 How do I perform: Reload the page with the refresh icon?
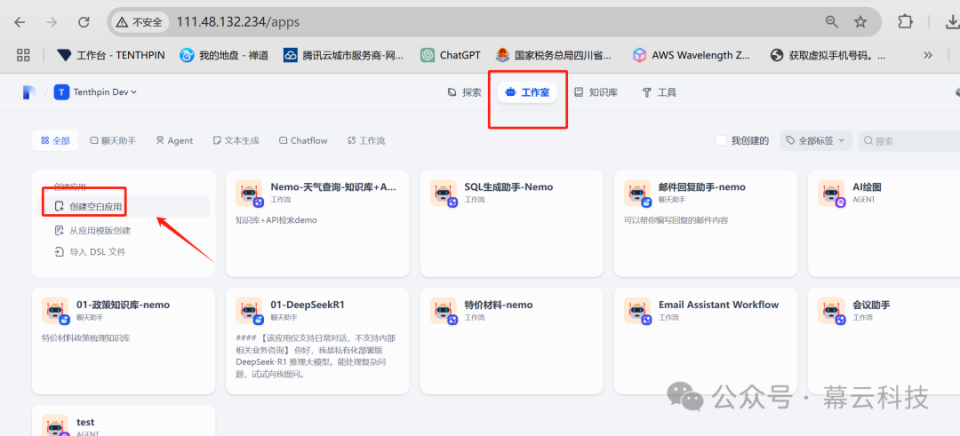click(x=84, y=23)
